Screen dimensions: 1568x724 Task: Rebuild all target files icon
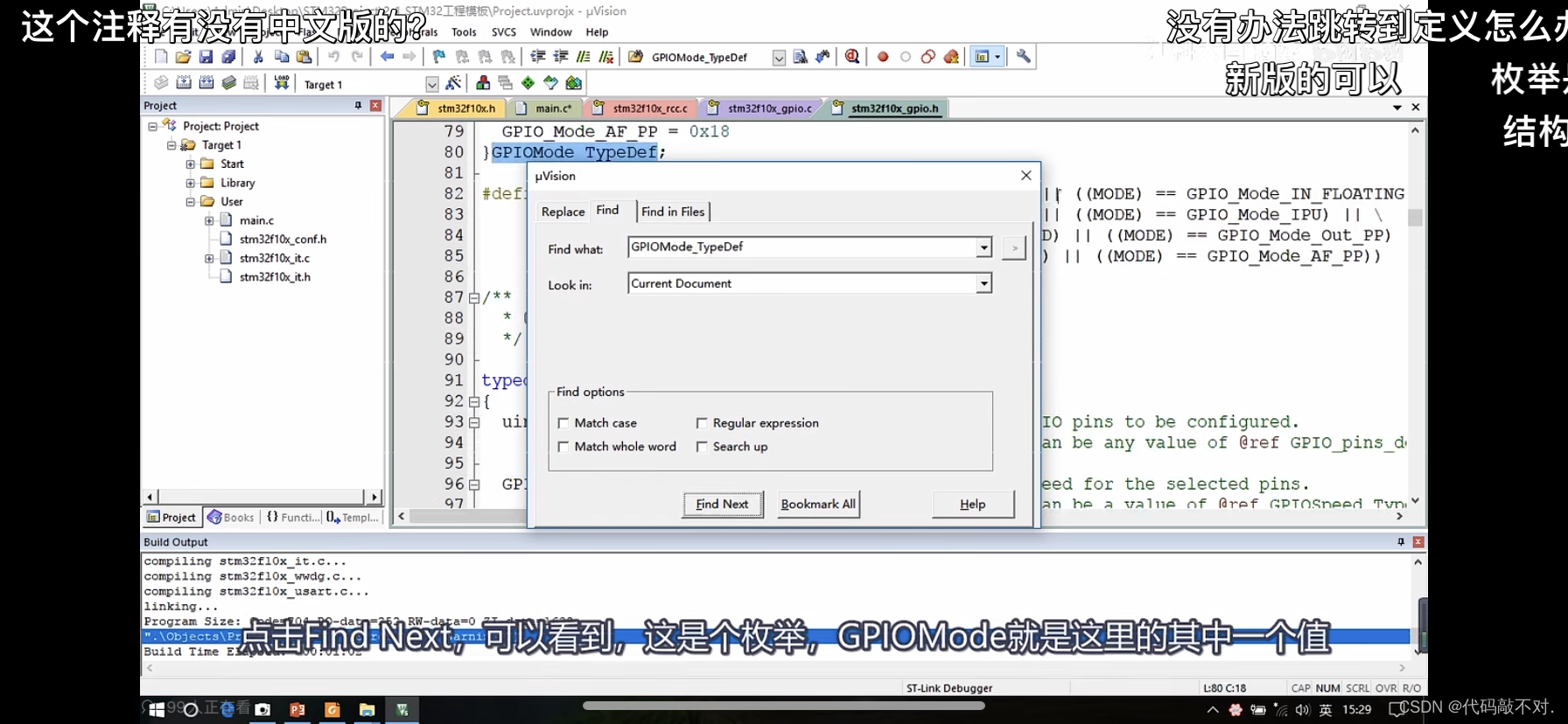[206, 83]
